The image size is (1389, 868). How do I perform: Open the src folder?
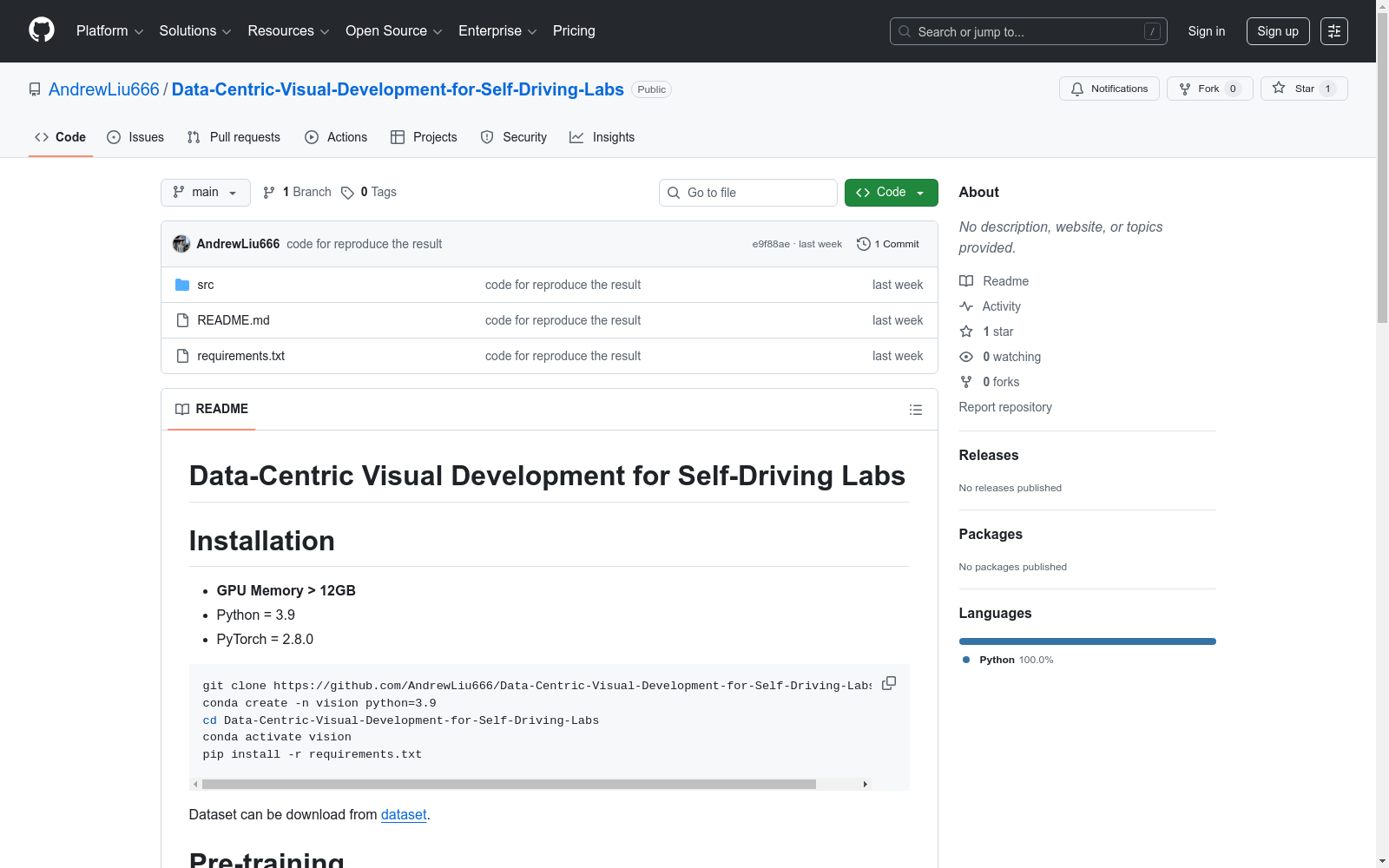coord(206,285)
